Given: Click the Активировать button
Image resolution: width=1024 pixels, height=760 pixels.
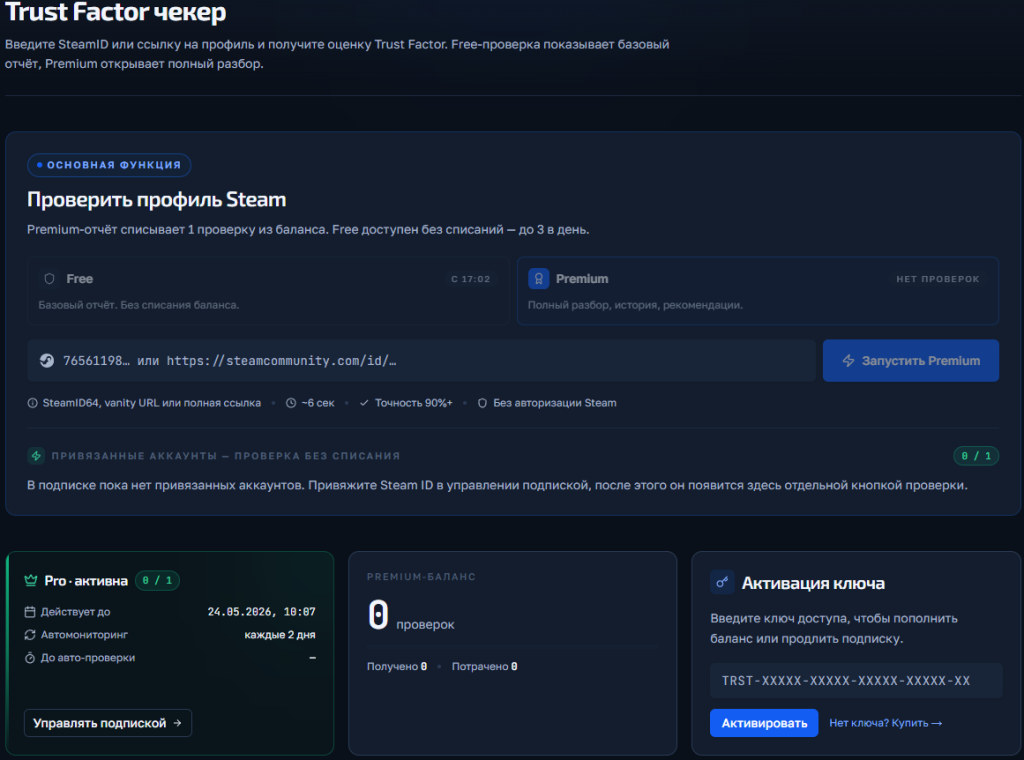Looking at the screenshot, I should [764, 723].
